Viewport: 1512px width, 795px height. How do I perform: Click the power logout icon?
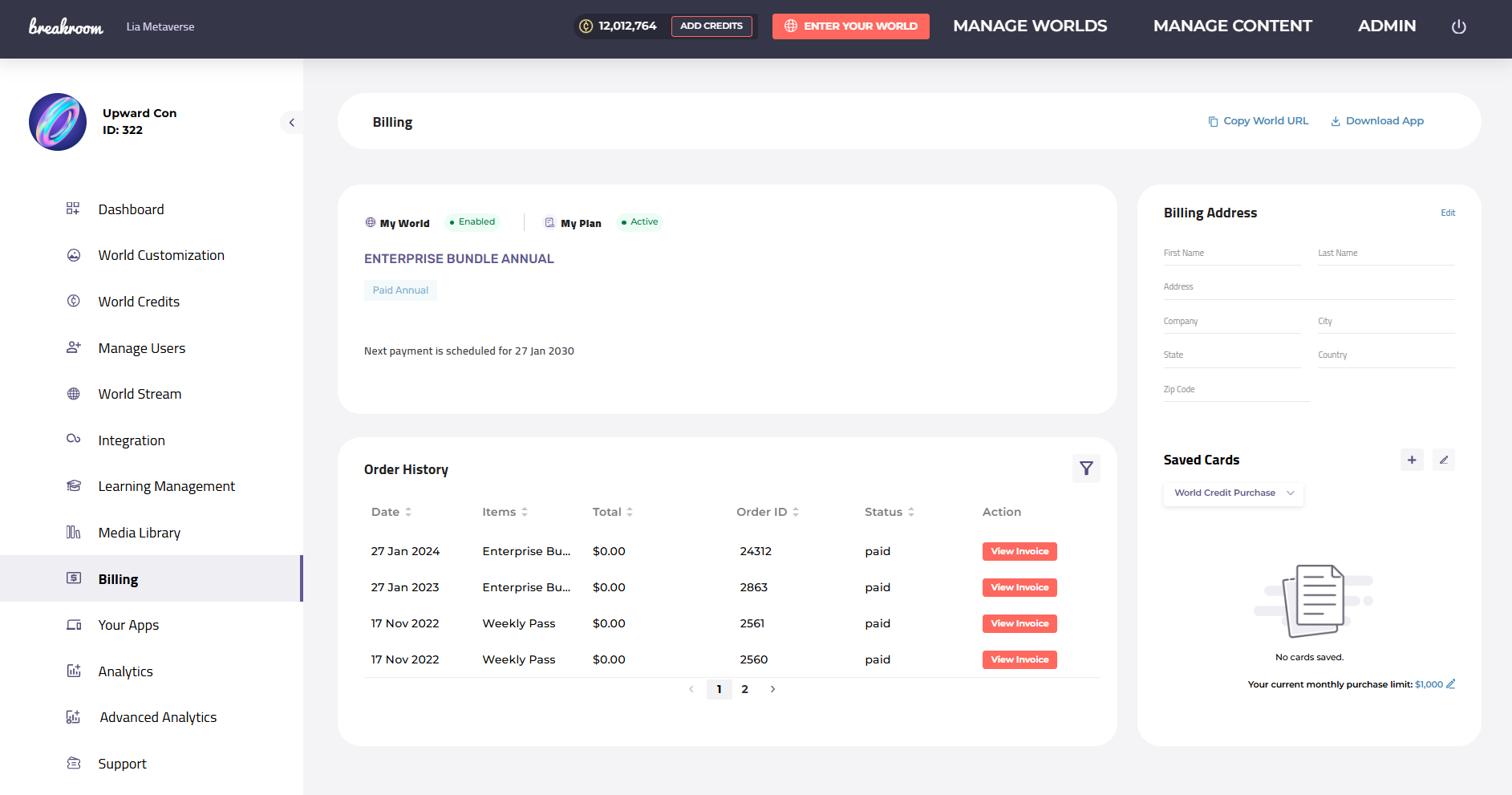tap(1458, 26)
